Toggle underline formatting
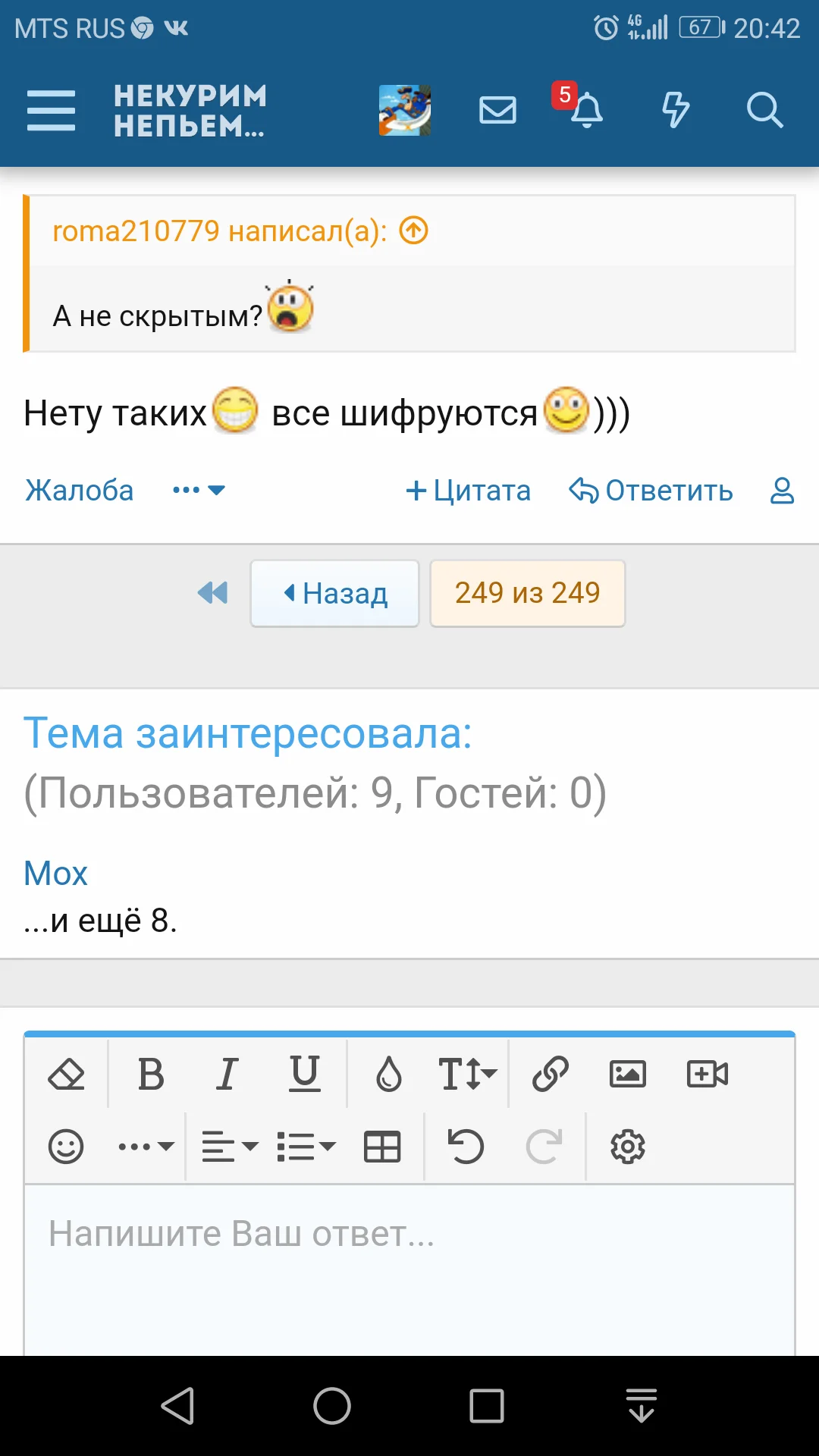 click(305, 1074)
